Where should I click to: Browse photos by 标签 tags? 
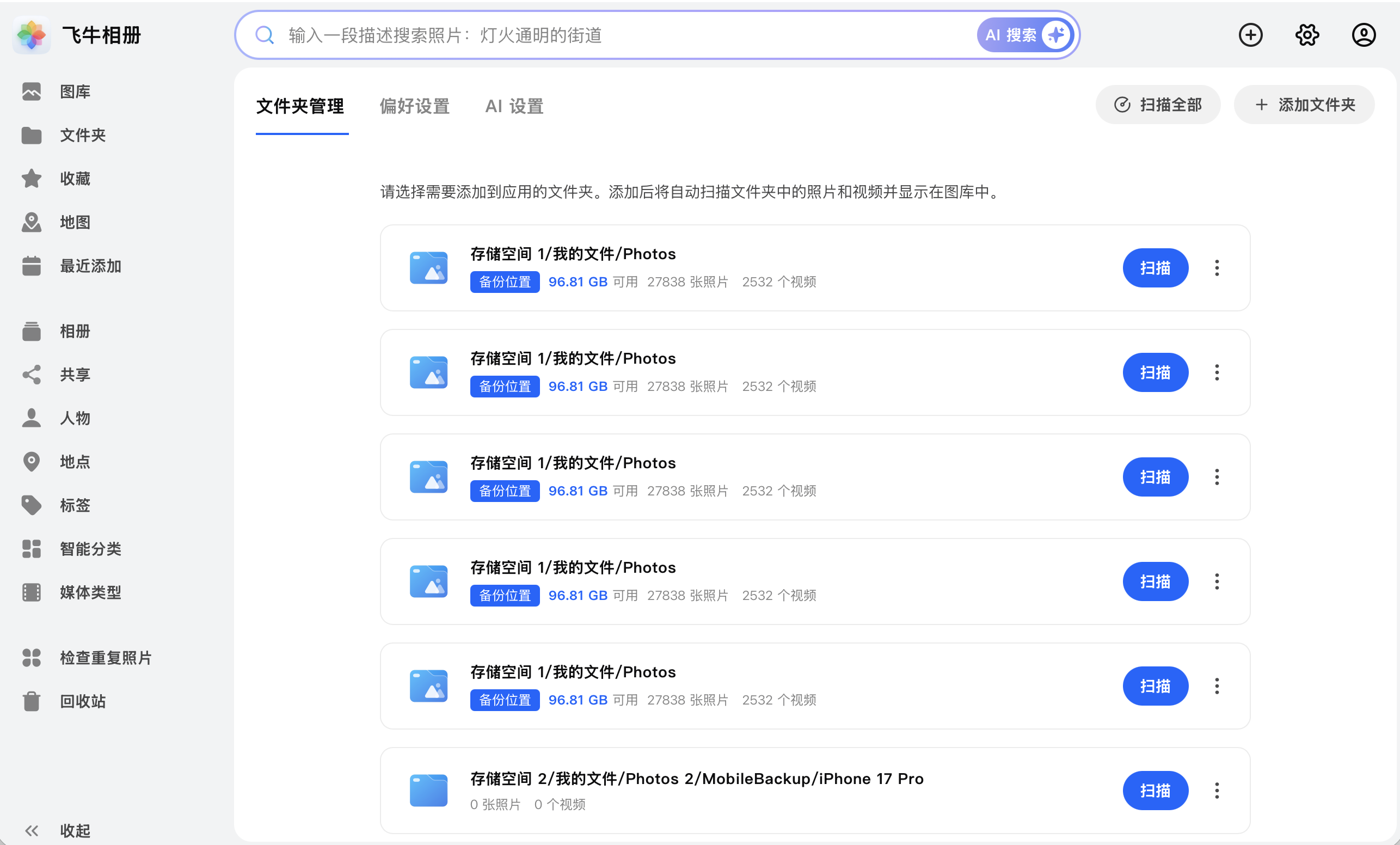(x=74, y=505)
